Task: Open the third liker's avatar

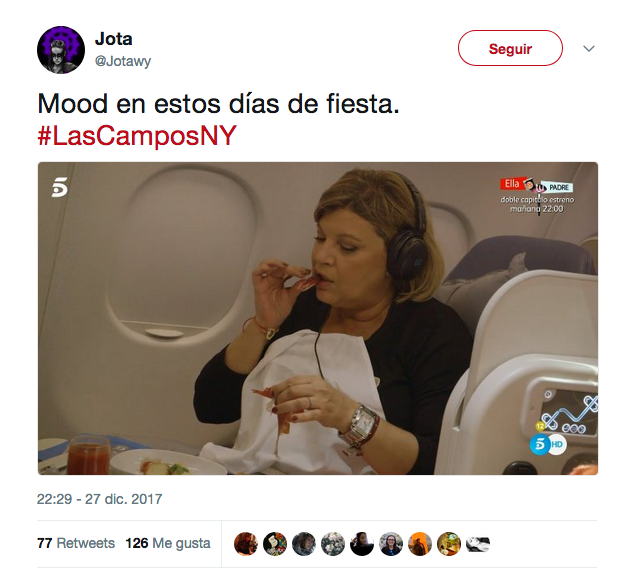Action: [304, 543]
